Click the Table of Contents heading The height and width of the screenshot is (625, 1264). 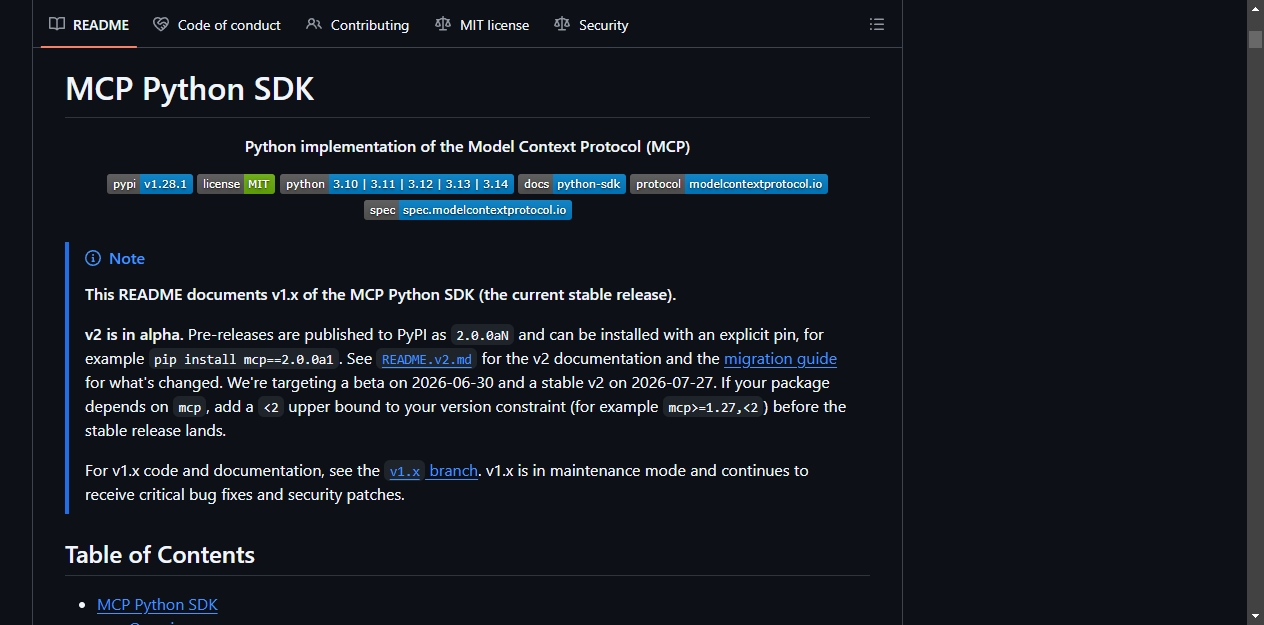[x=160, y=555]
